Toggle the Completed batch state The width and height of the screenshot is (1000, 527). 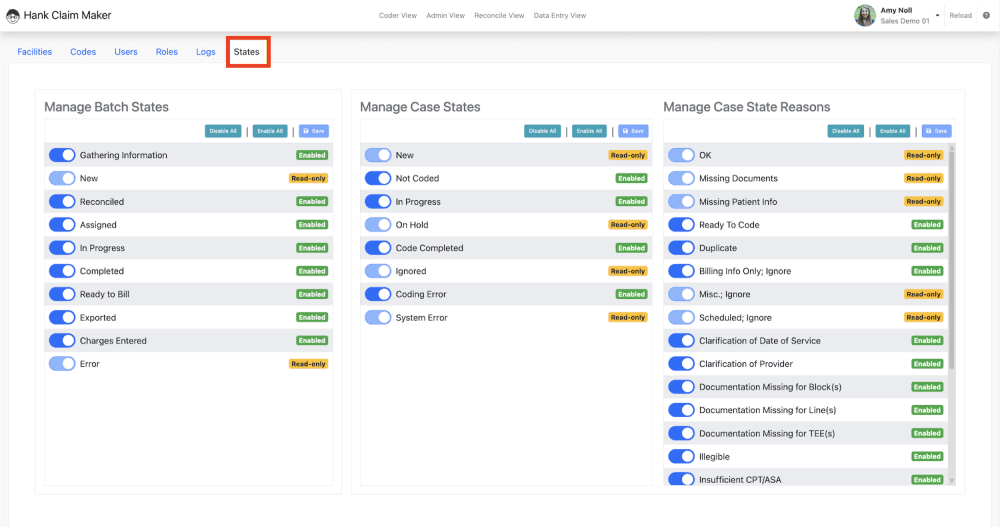(x=62, y=271)
